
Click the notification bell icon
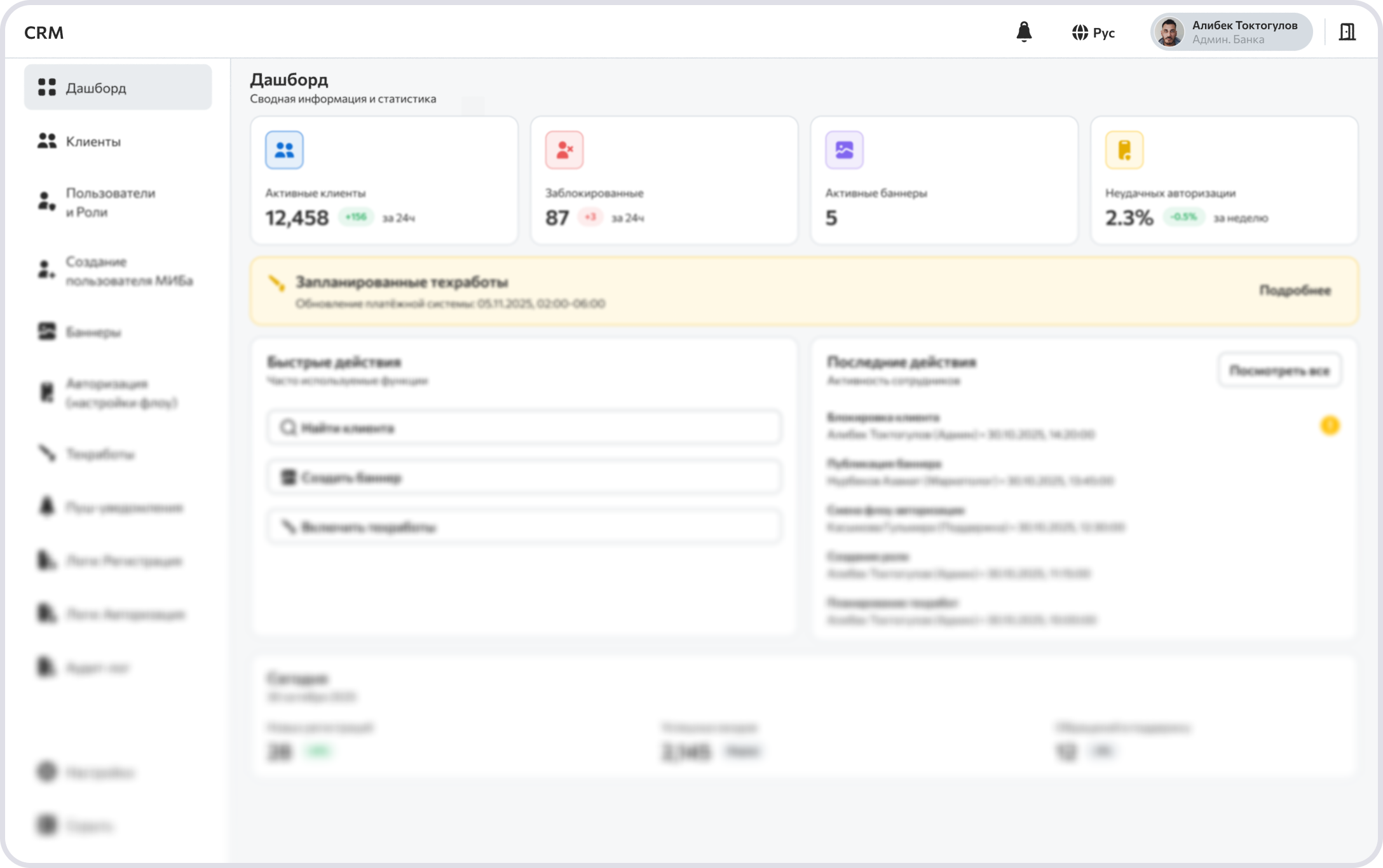pos(1024,32)
